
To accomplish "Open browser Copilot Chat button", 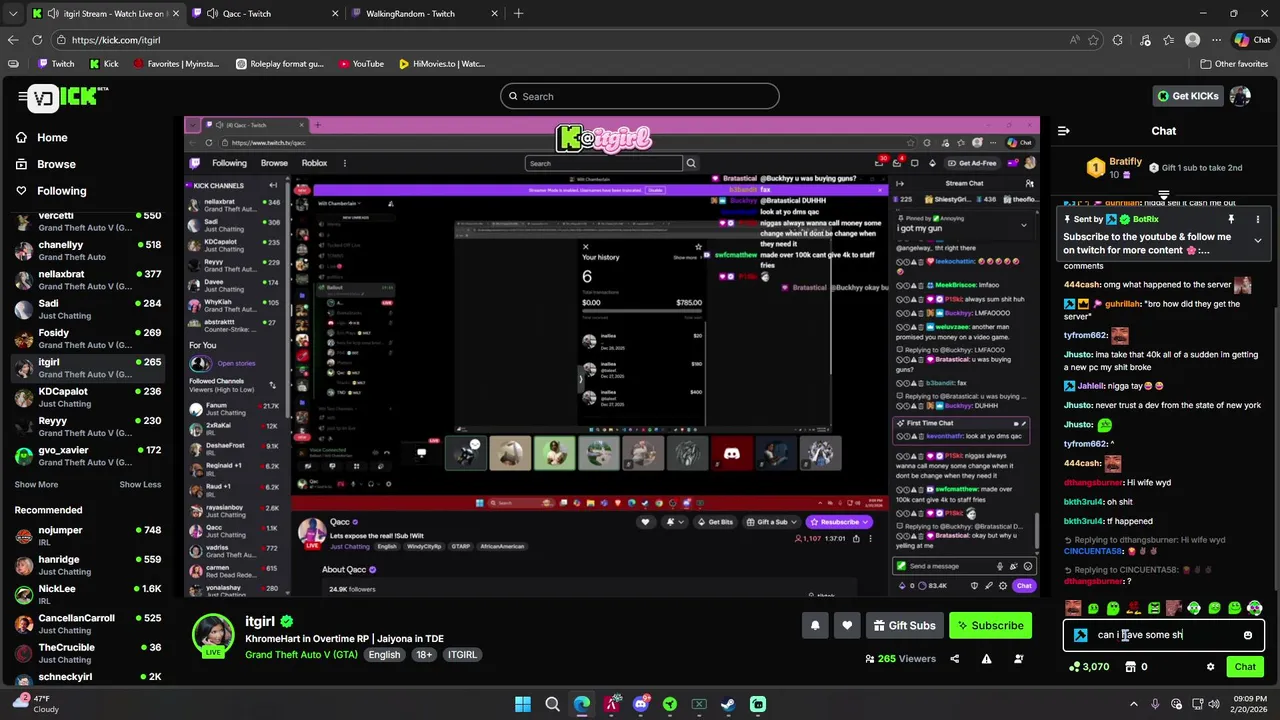I will pyautogui.click(x=1252, y=40).
